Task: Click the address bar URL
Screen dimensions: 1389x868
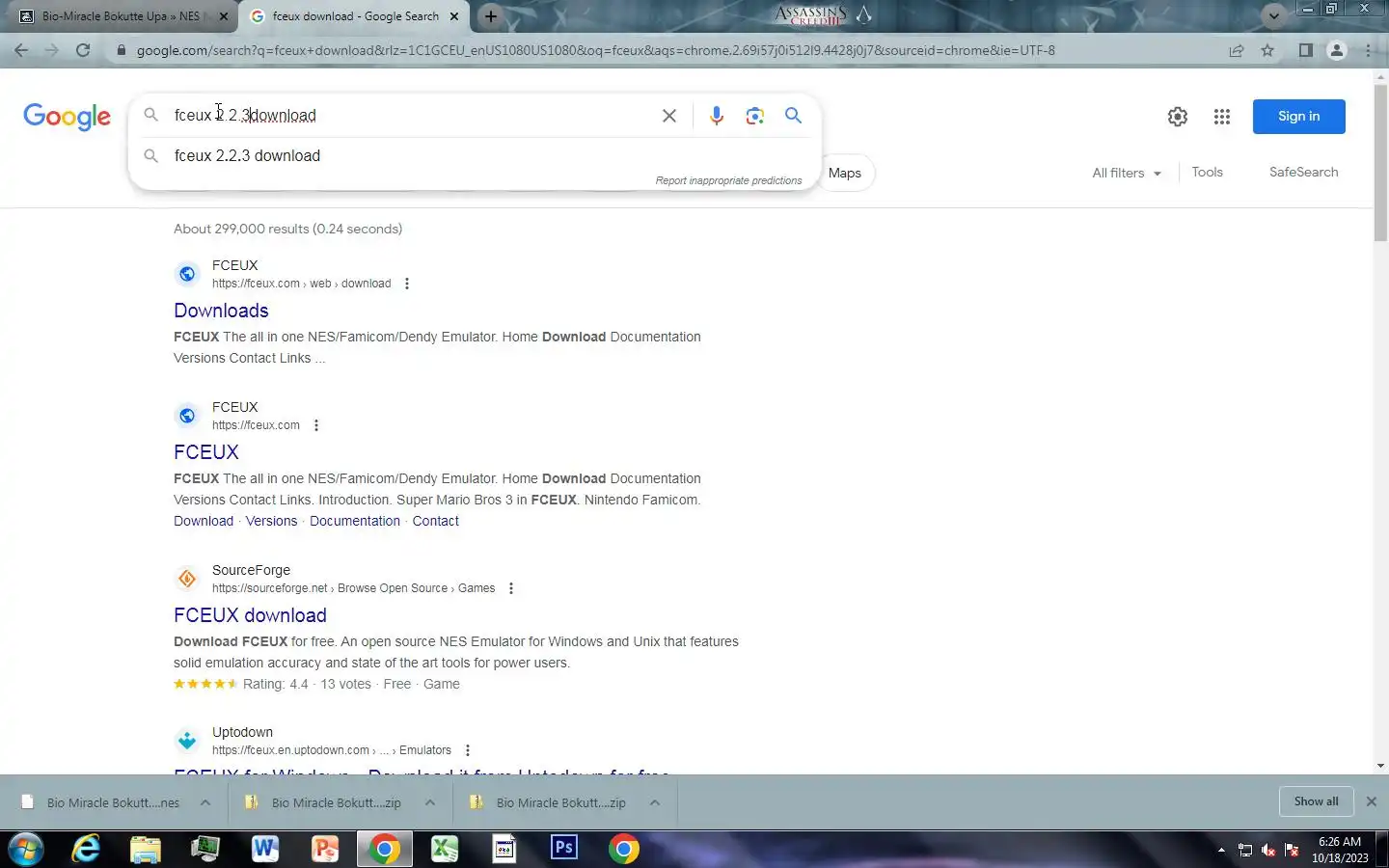Action: 595,50
